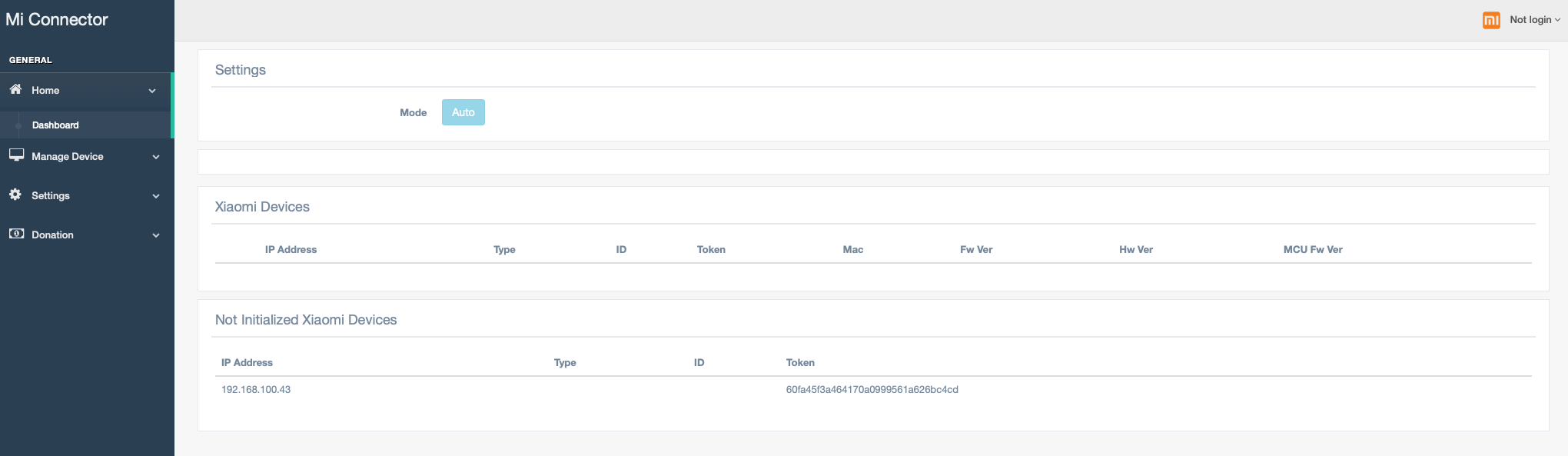Click the Manage Device monitor icon
The image size is (1568, 456).
coord(16,155)
